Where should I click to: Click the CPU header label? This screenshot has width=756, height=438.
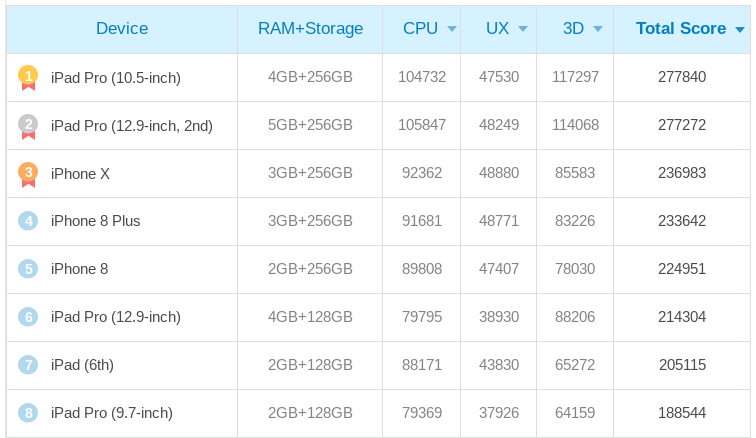pyautogui.click(x=420, y=28)
